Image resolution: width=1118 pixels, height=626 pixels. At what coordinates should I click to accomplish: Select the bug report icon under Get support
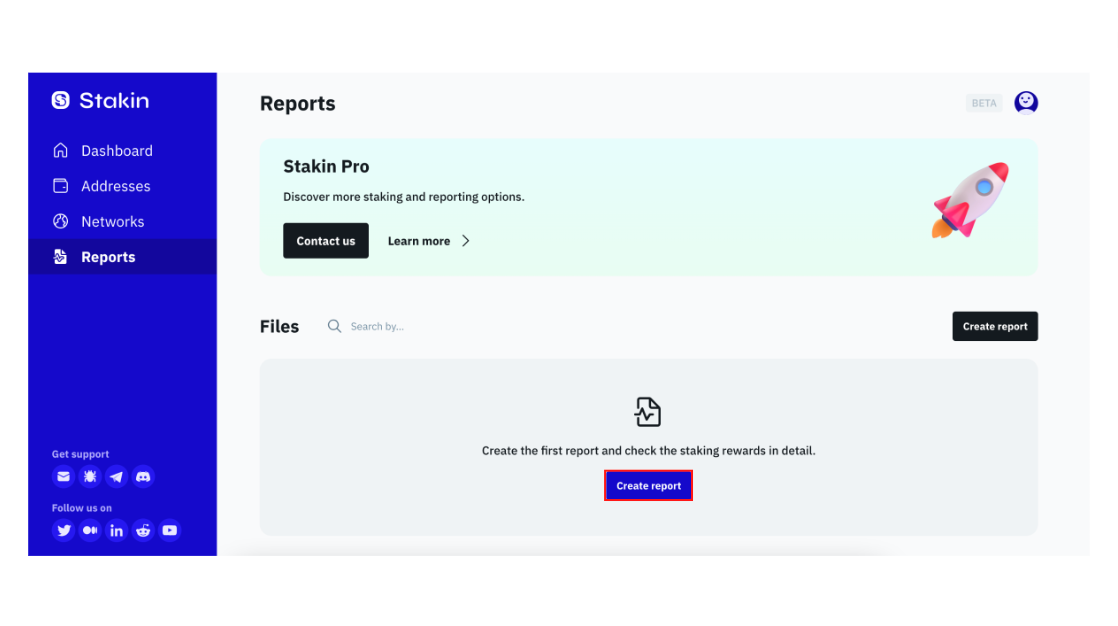pos(90,476)
